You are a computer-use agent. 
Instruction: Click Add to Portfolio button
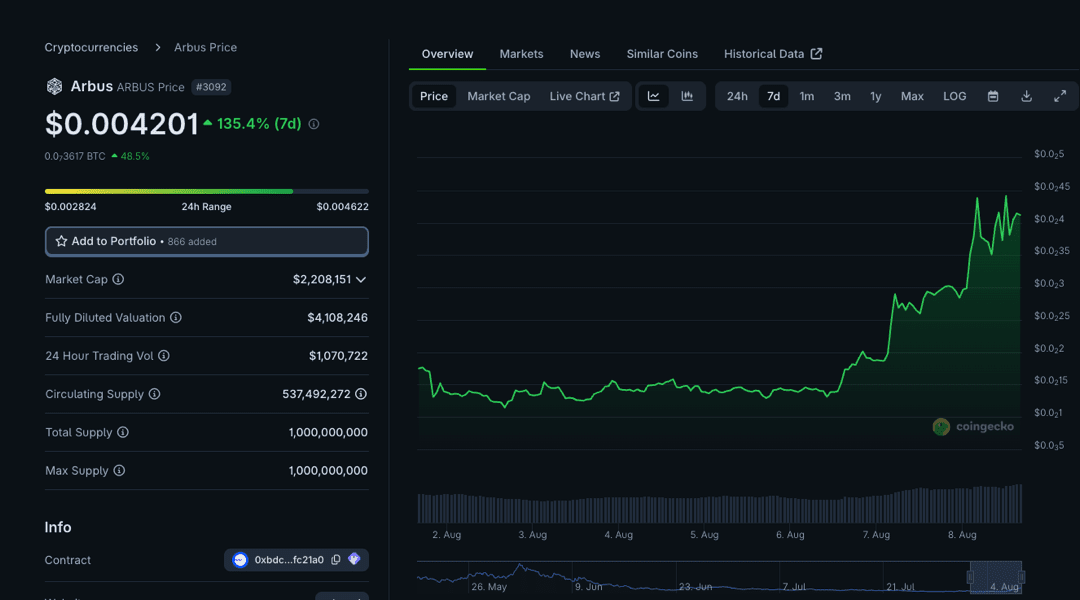click(x=206, y=241)
